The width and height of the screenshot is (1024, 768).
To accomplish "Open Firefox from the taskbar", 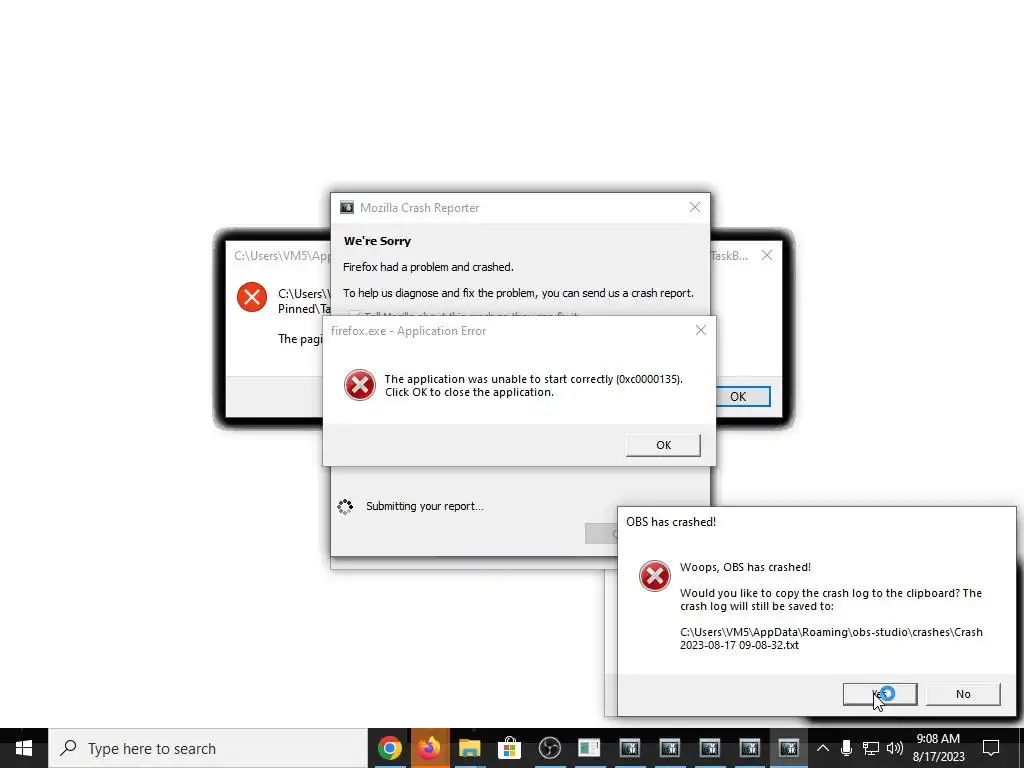I will point(429,748).
